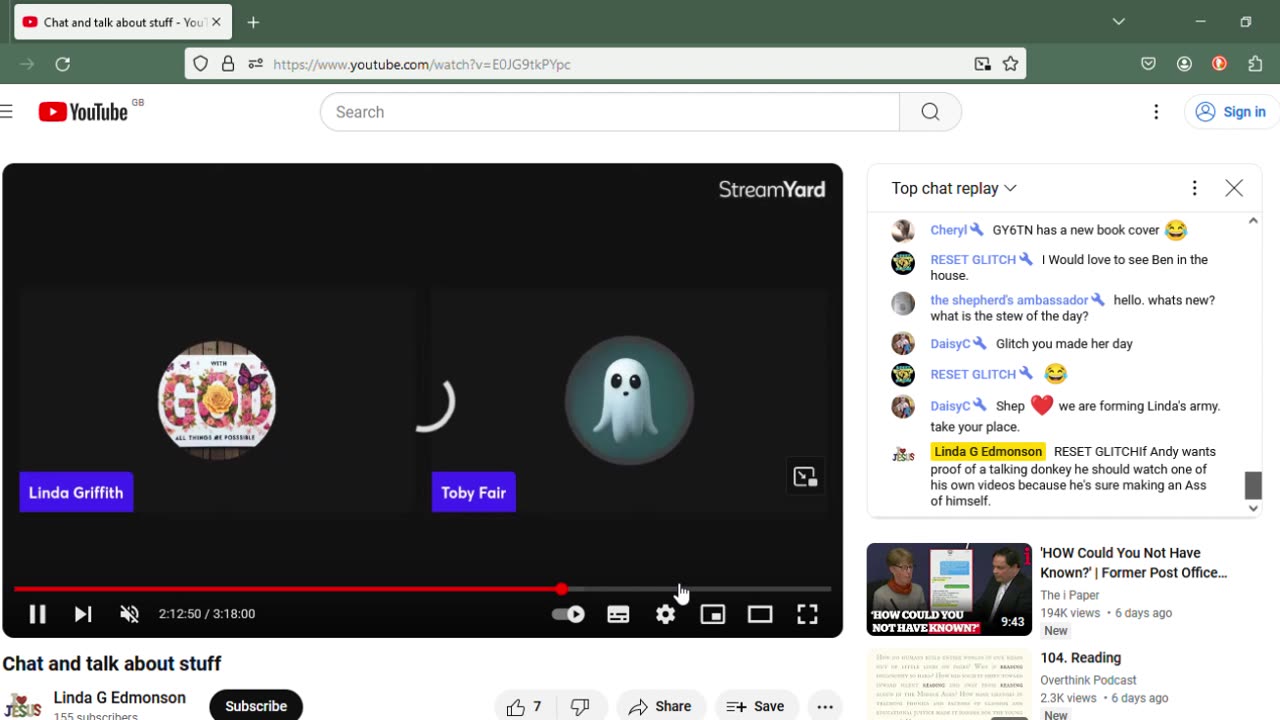
Task: Open more actions menu below video
Action: [825, 707]
